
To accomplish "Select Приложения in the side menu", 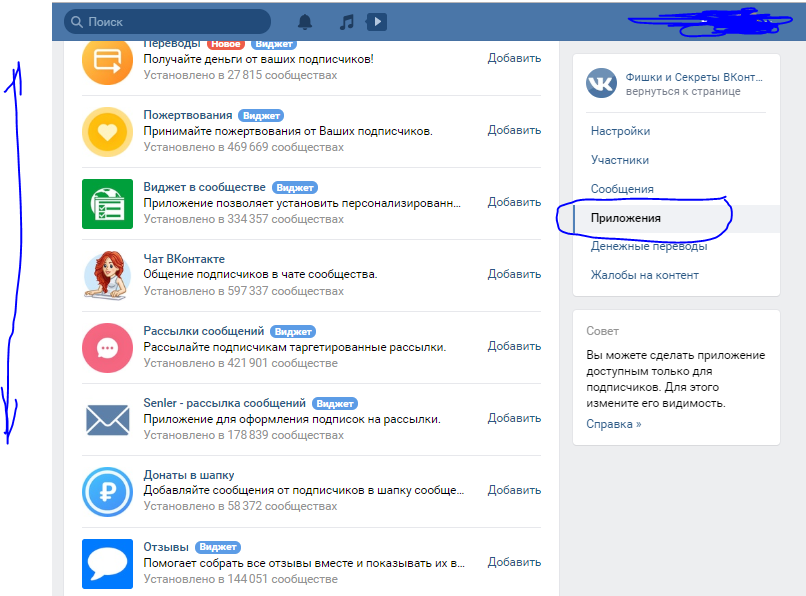I will (x=676, y=219).
